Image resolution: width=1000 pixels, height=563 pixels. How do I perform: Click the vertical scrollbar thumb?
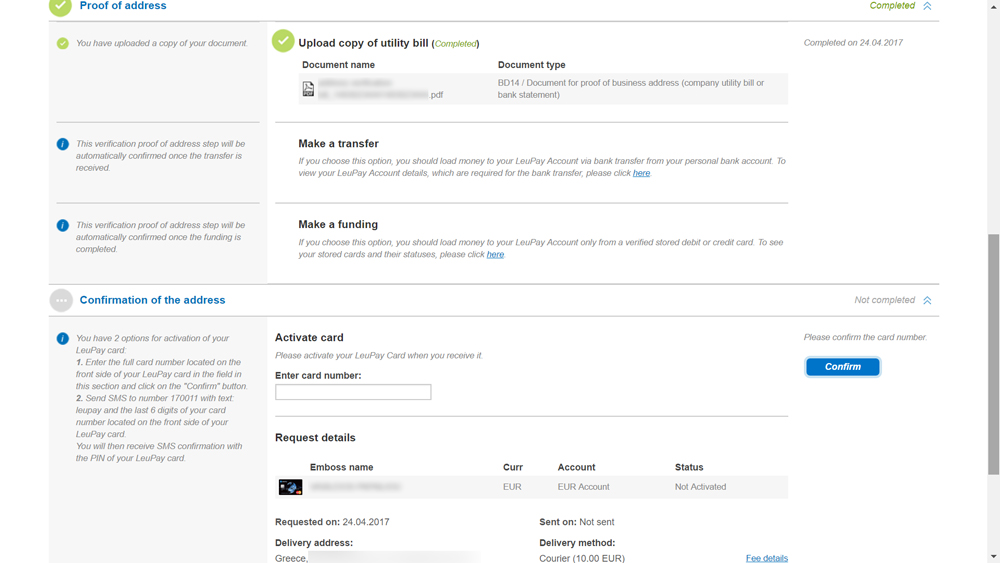tap(994, 354)
